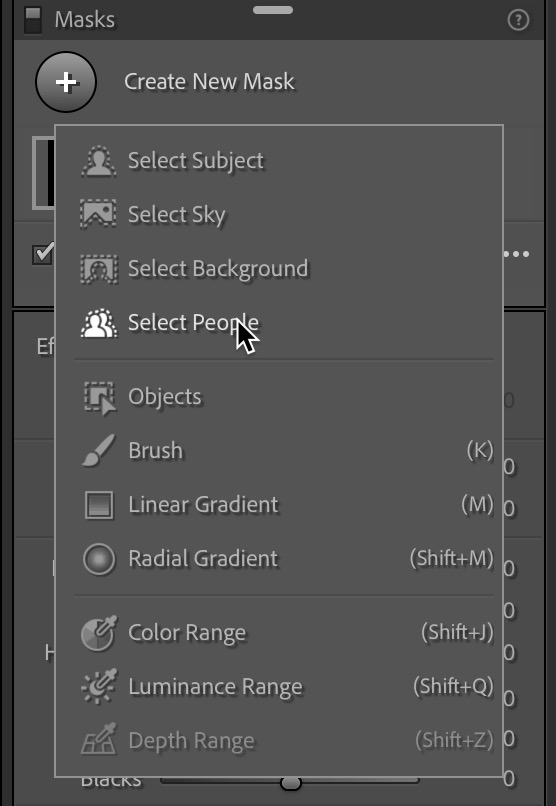556x806 pixels.
Task: Click the Brush tool icon
Action: coord(99,451)
